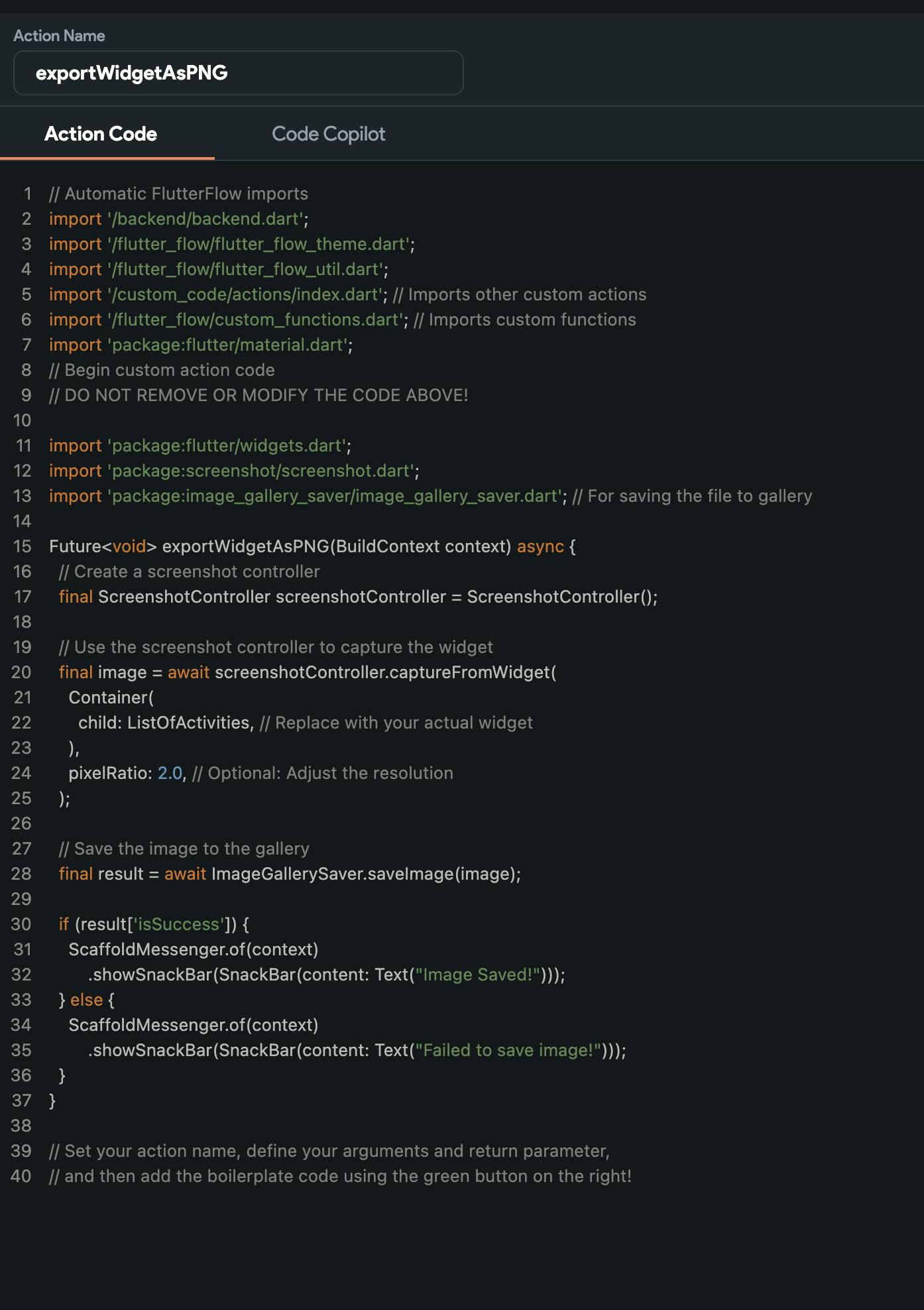Image resolution: width=924 pixels, height=1310 pixels.
Task: Click the "Set your action name" comment line
Action: [x=329, y=1151]
